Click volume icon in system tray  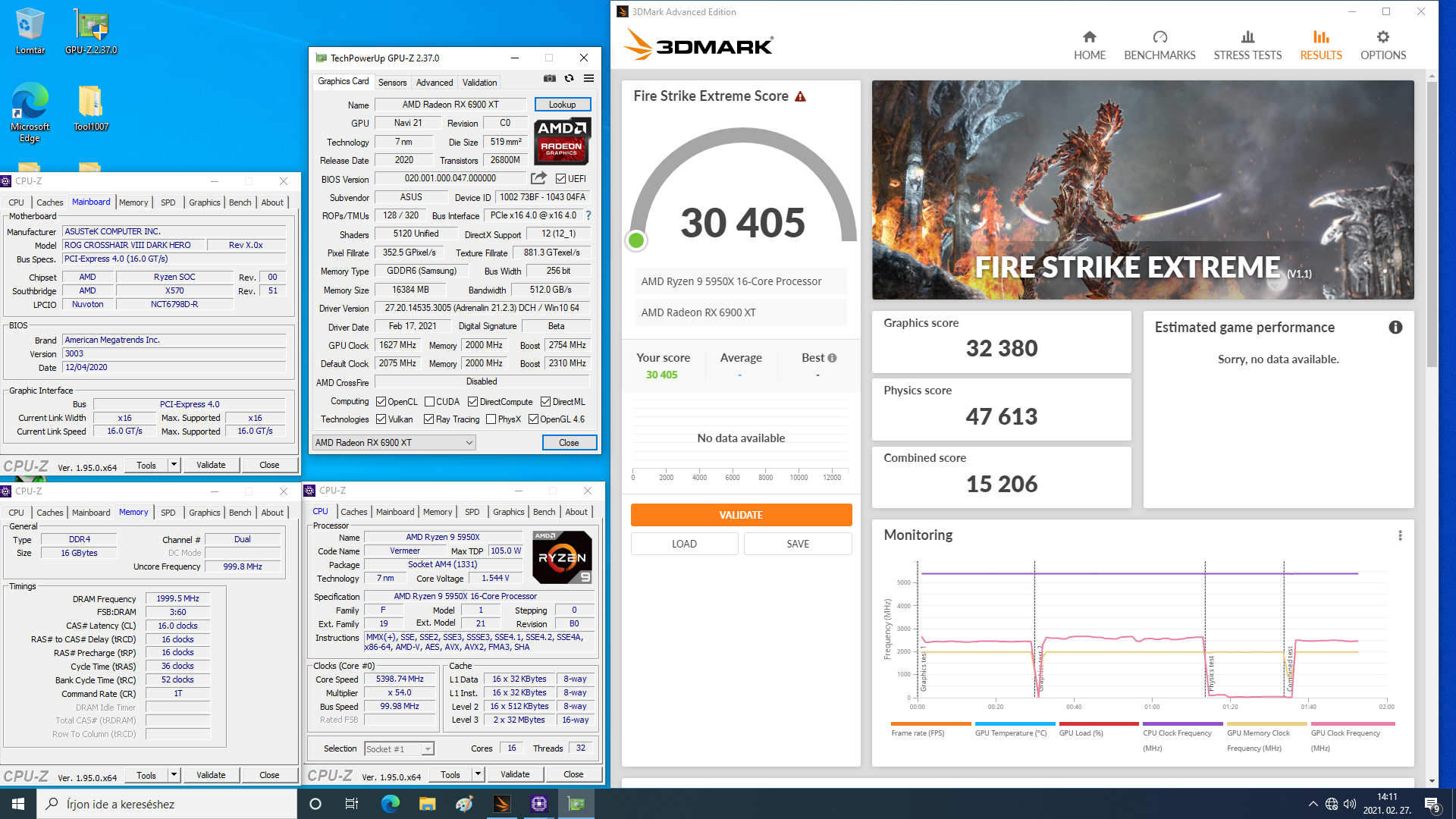pyautogui.click(x=1349, y=804)
